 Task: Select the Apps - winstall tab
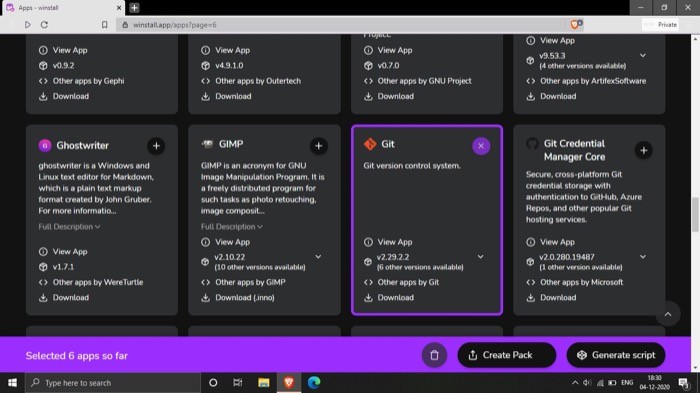pos(62,8)
